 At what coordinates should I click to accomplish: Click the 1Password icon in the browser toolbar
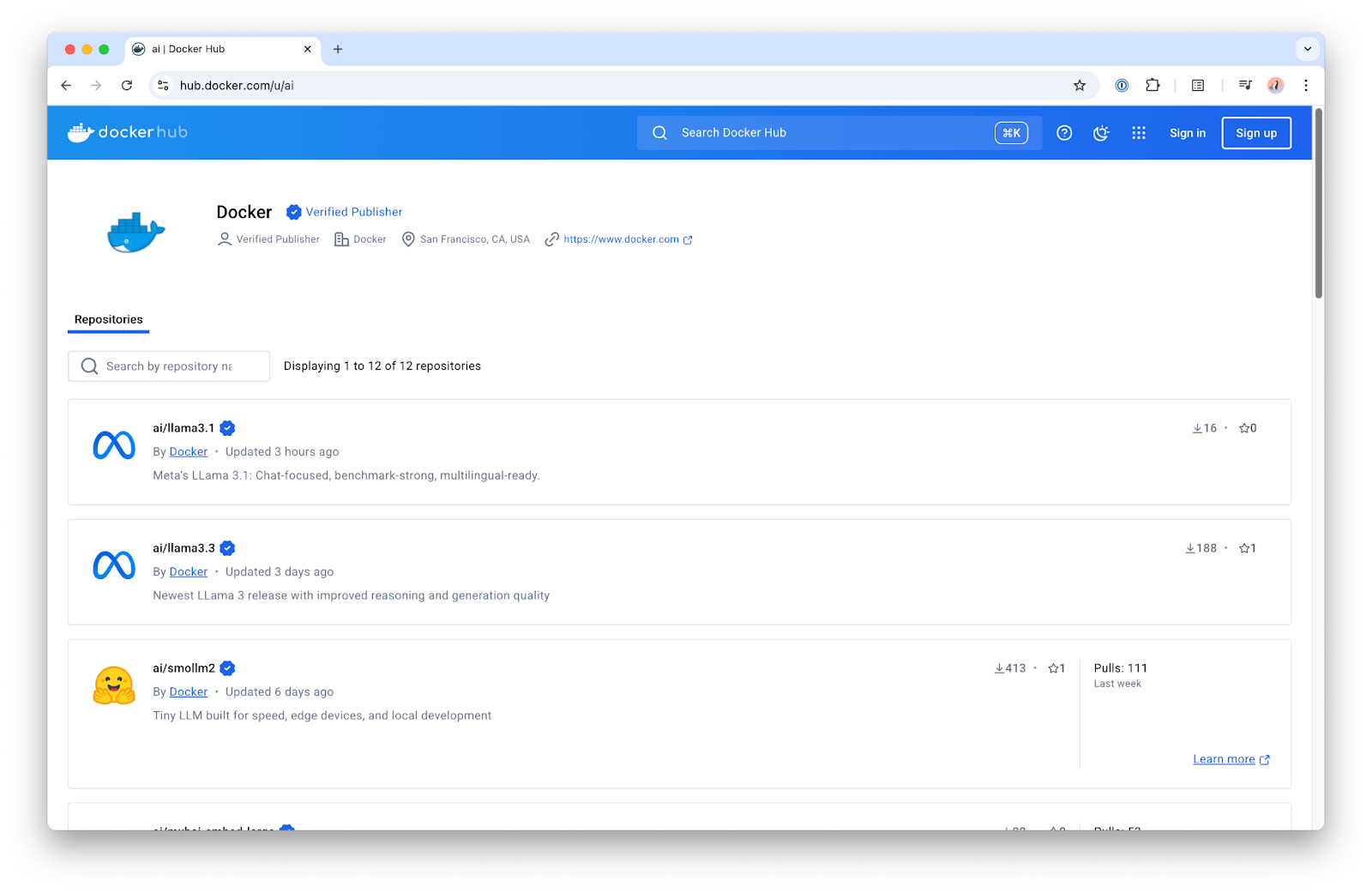tap(1122, 85)
